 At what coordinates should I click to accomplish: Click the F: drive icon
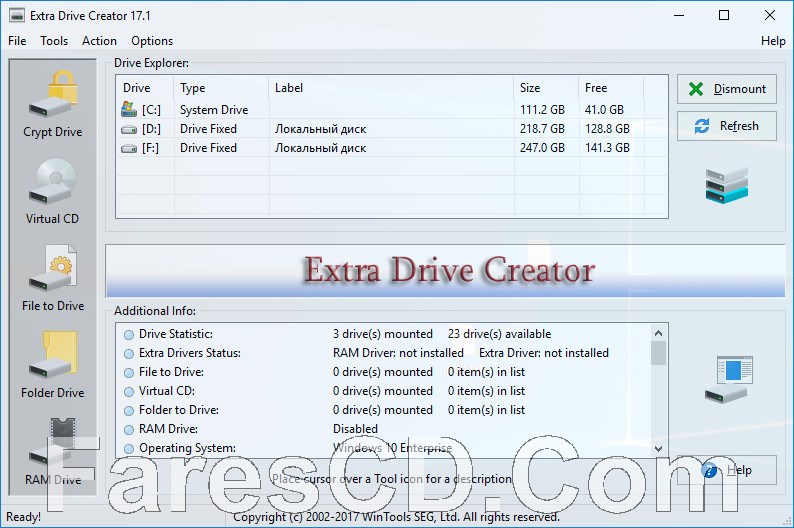coord(129,149)
